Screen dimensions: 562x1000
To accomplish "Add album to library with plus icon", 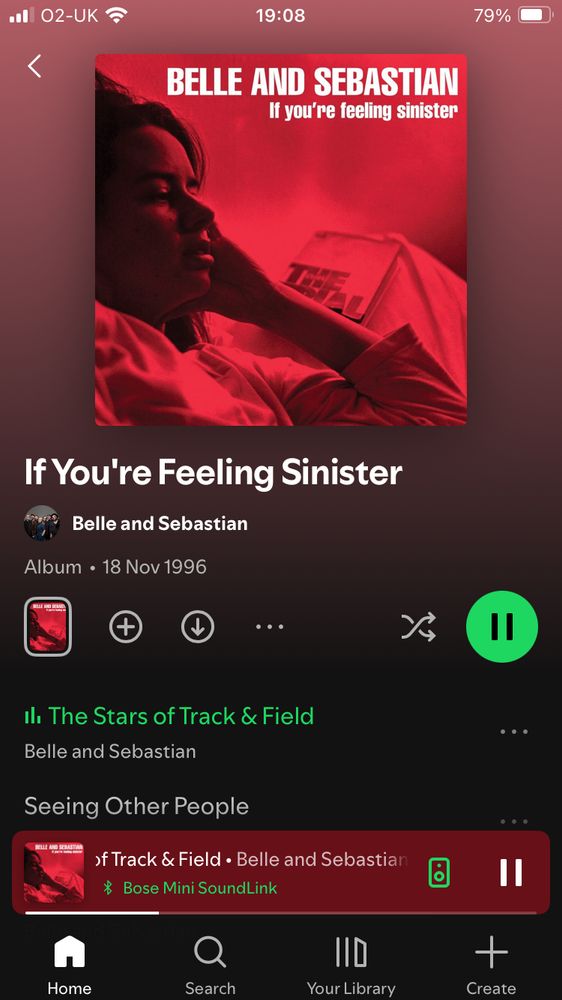I will pos(126,628).
